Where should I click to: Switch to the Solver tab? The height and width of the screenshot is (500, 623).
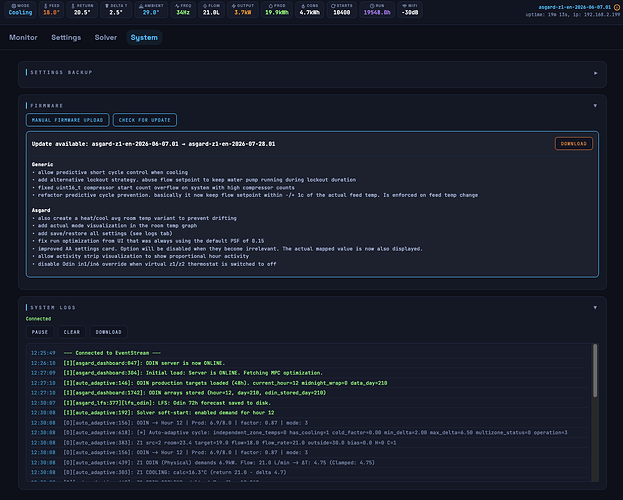point(106,37)
